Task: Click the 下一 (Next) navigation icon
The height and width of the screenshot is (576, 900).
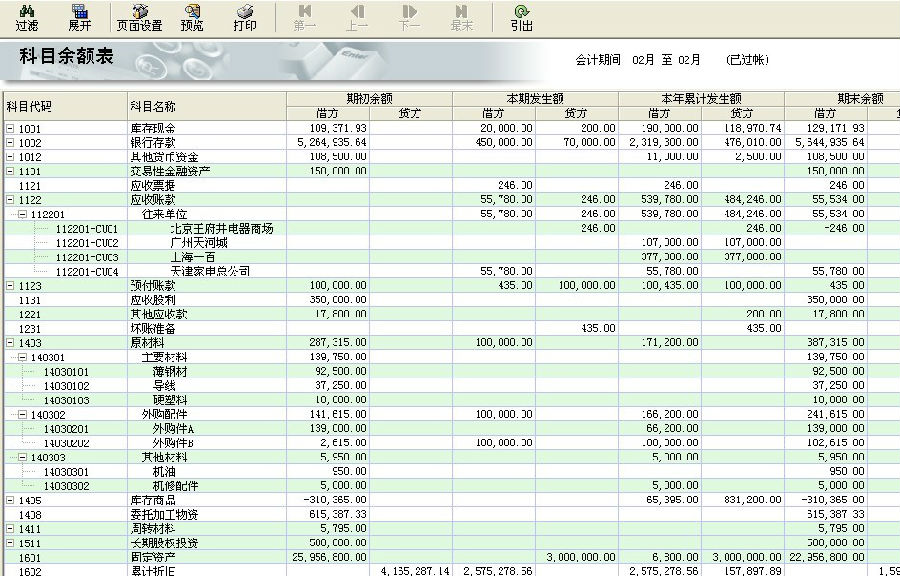Action: [409, 17]
